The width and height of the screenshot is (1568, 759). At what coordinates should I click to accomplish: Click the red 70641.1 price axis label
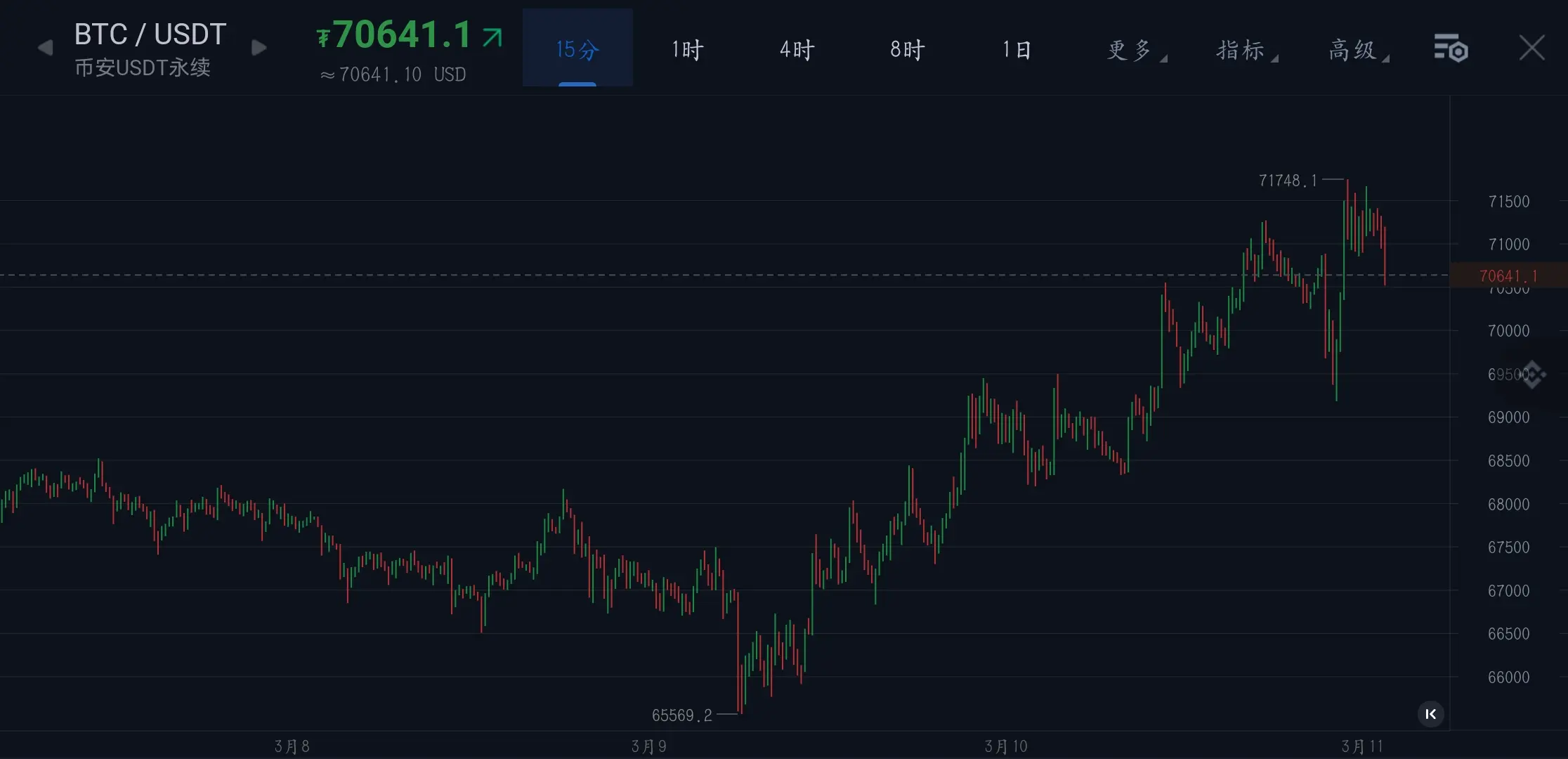(1508, 275)
